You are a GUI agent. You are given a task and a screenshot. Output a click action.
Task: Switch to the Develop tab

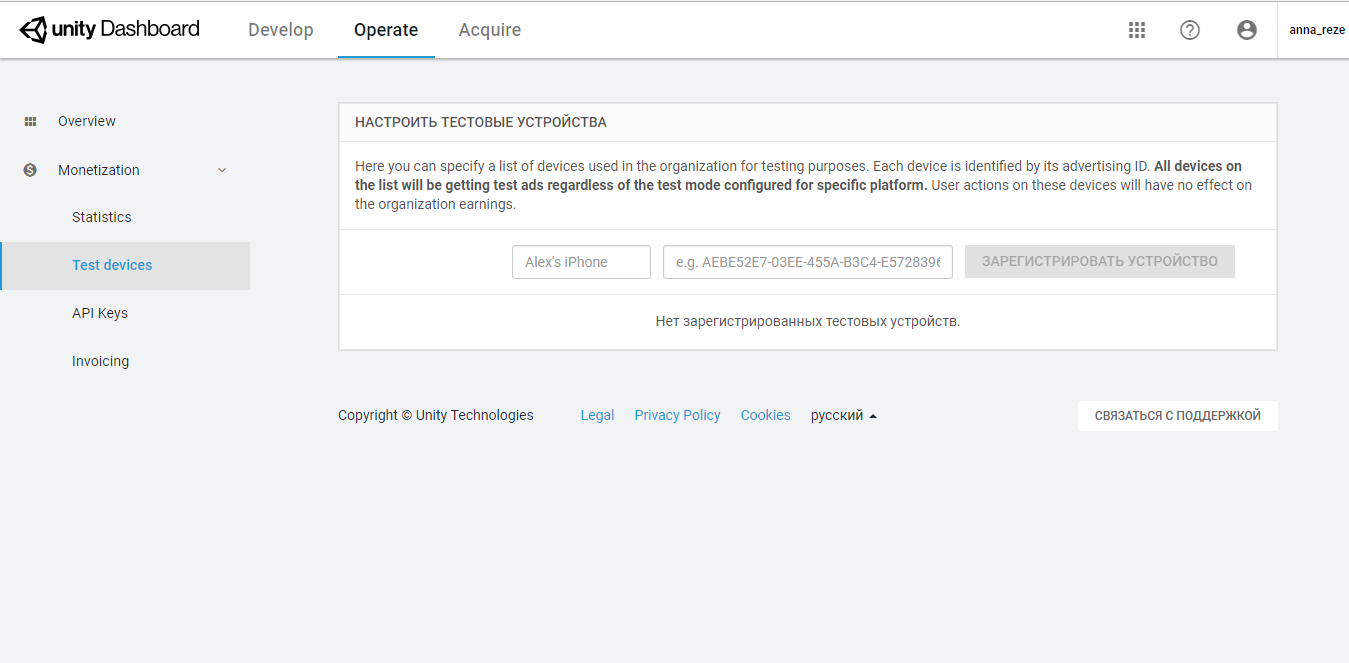pos(281,30)
